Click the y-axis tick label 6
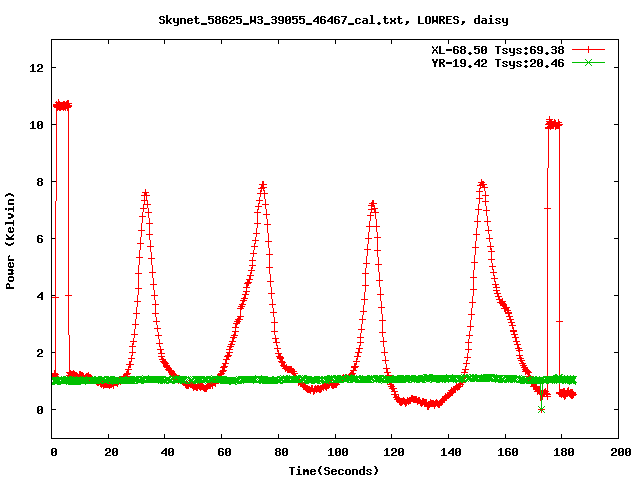Image resolution: width=640 pixels, height=480 pixels. tap(40, 239)
